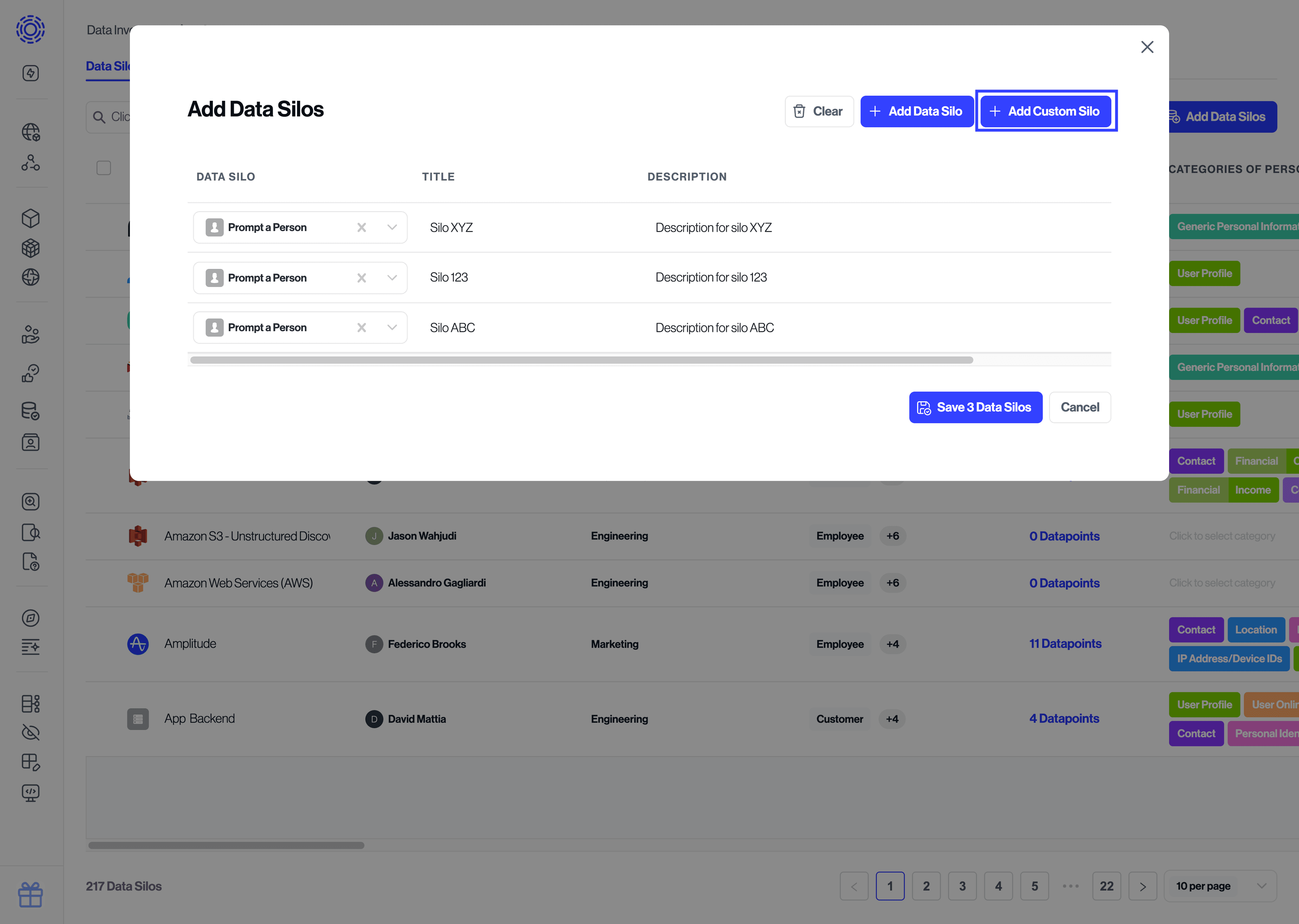Click the Clear button
Image resolution: width=1299 pixels, height=924 pixels.
819,112
